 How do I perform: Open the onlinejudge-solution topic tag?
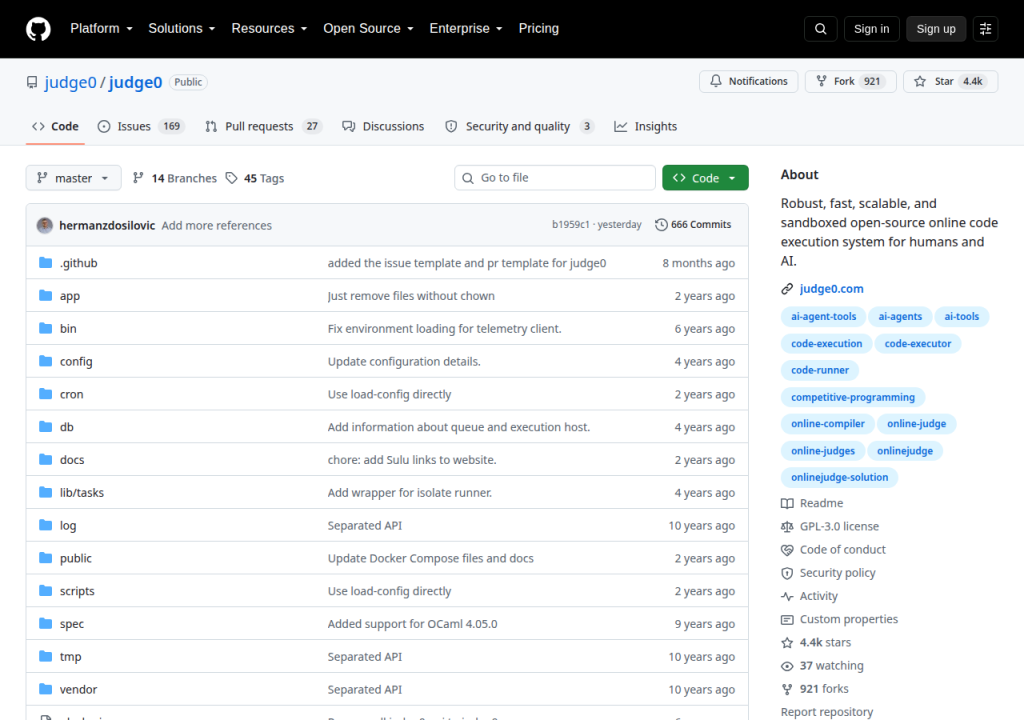pyautogui.click(x=839, y=478)
